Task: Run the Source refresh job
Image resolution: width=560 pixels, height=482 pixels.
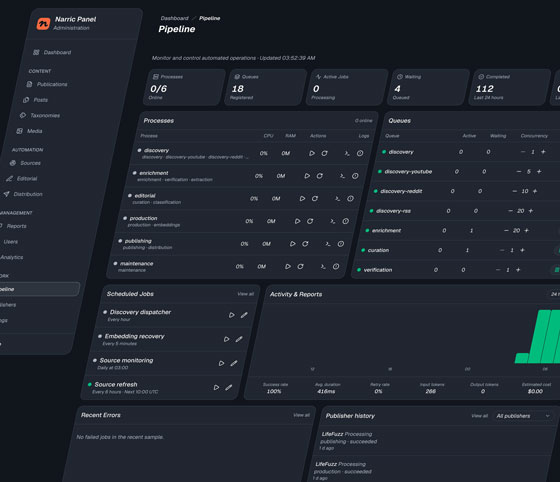Action: [x=216, y=387]
